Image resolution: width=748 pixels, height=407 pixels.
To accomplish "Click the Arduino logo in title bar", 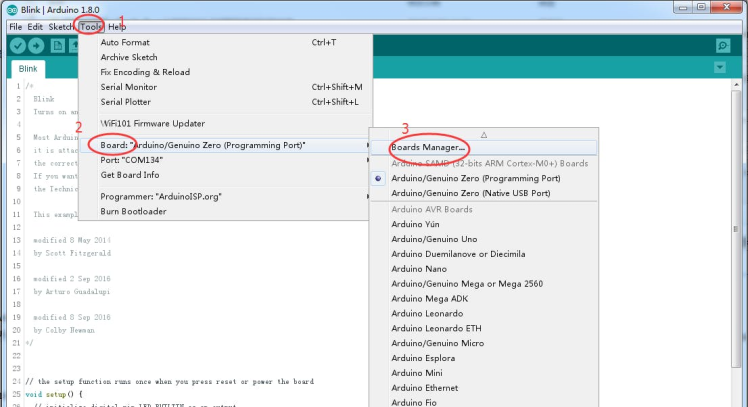I will pyautogui.click(x=9, y=9).
